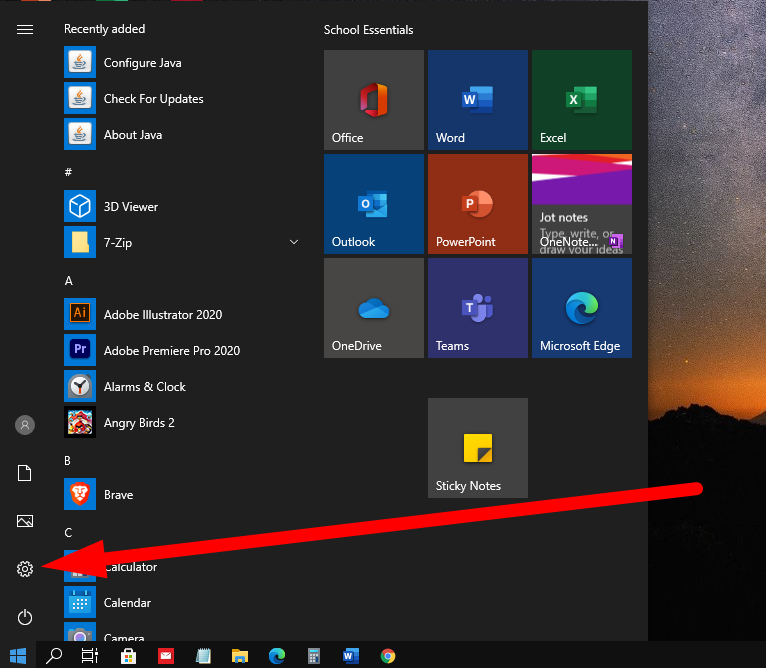The image size is (766, 668).
Task: Open Alarms & Clock app
Action: coord(183,387)
